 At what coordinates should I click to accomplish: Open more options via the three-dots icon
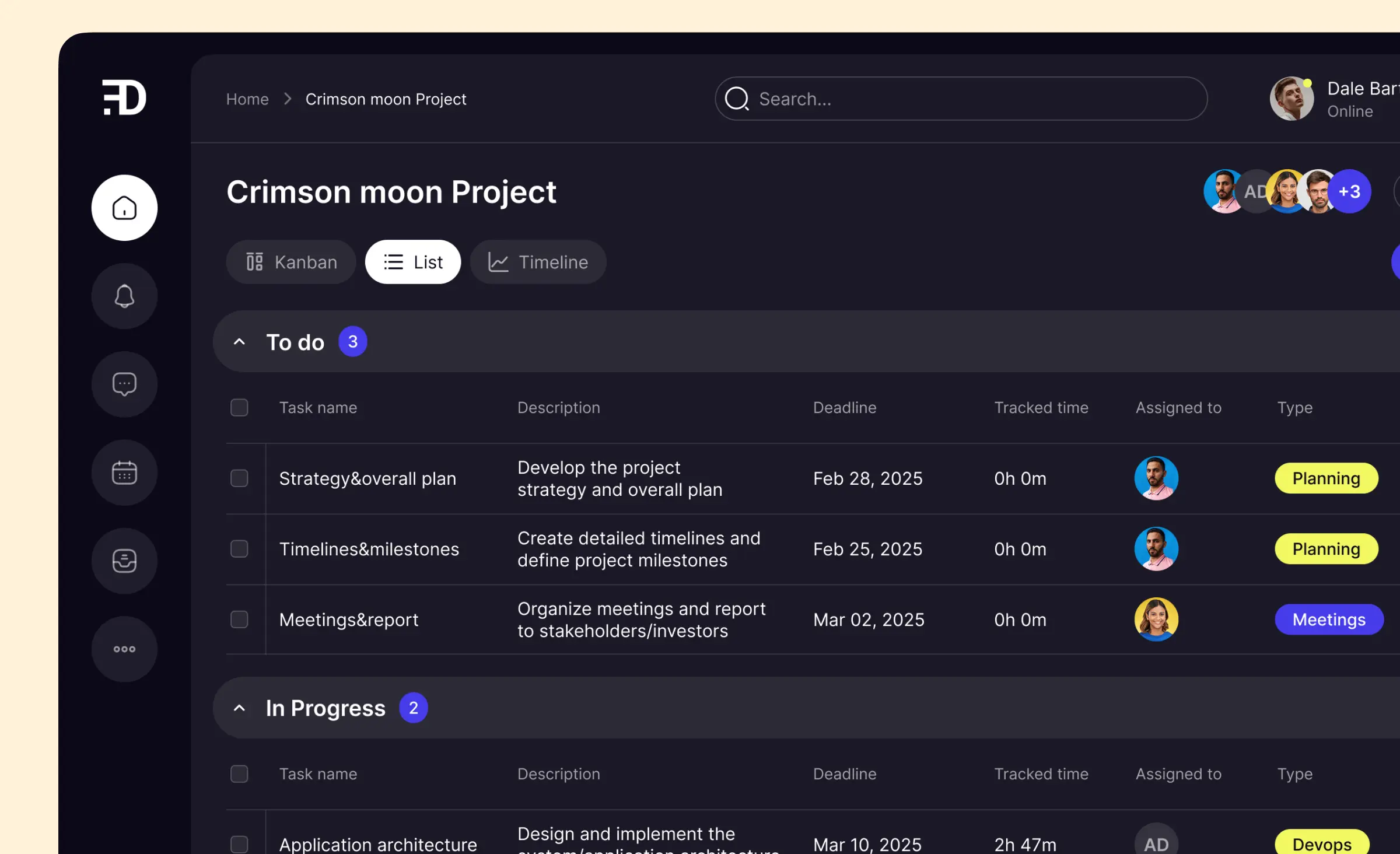pyautogui.click(x=124, y=648)
